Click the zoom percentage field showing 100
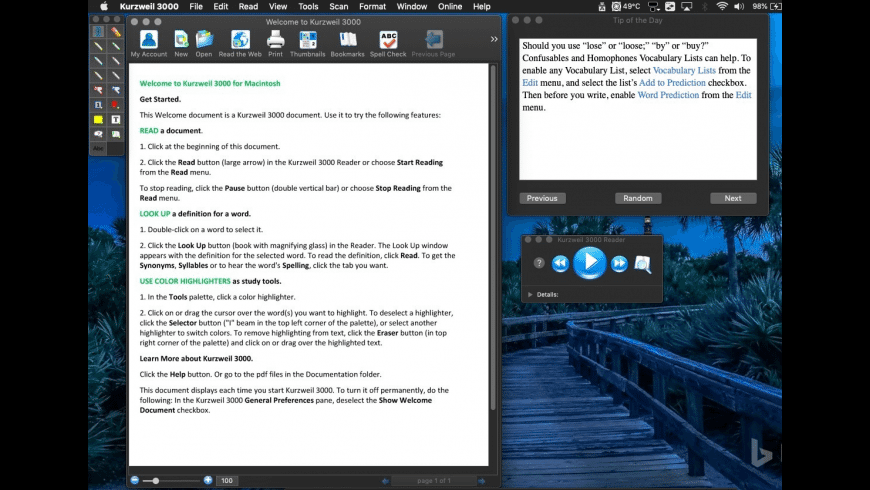The height and width of the screenshot is (490, 870). point(227,481)
